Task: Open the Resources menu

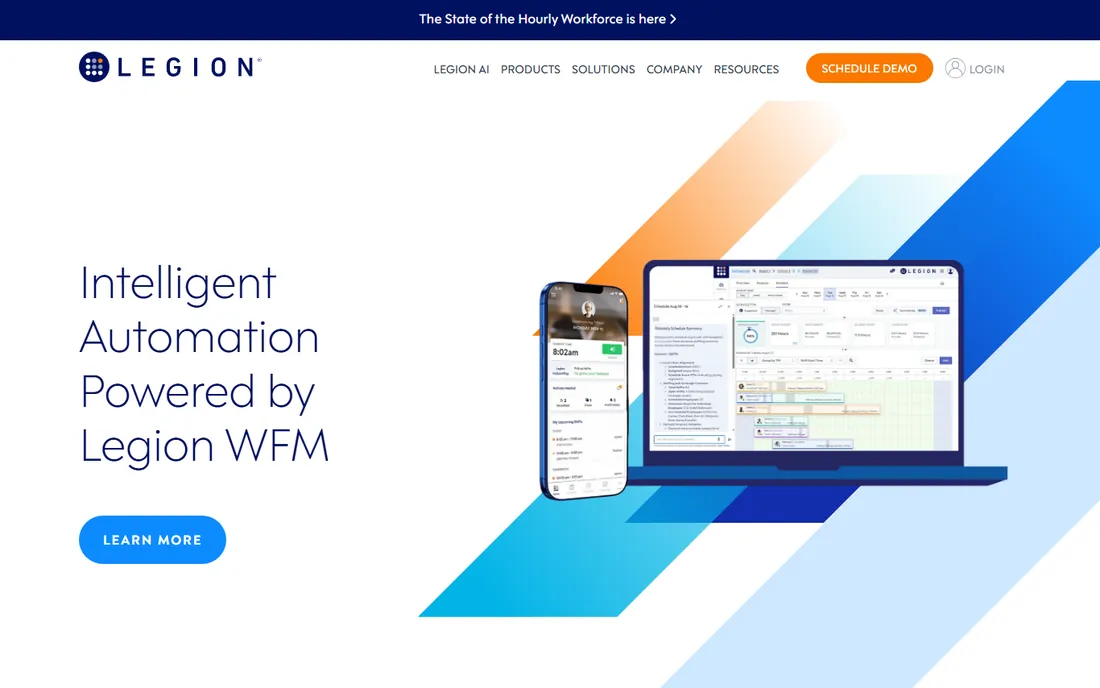Action: click(x=746, y=69)
